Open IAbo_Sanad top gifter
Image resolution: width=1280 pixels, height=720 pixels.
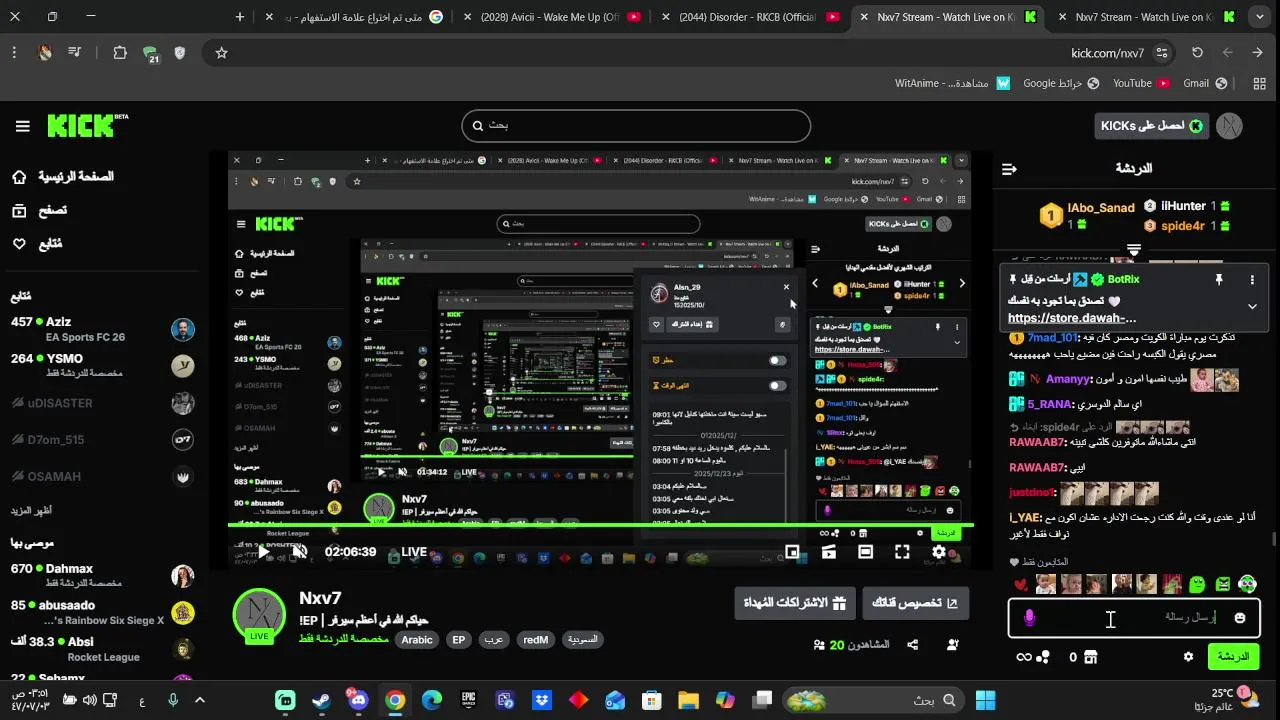[1089, 215]
